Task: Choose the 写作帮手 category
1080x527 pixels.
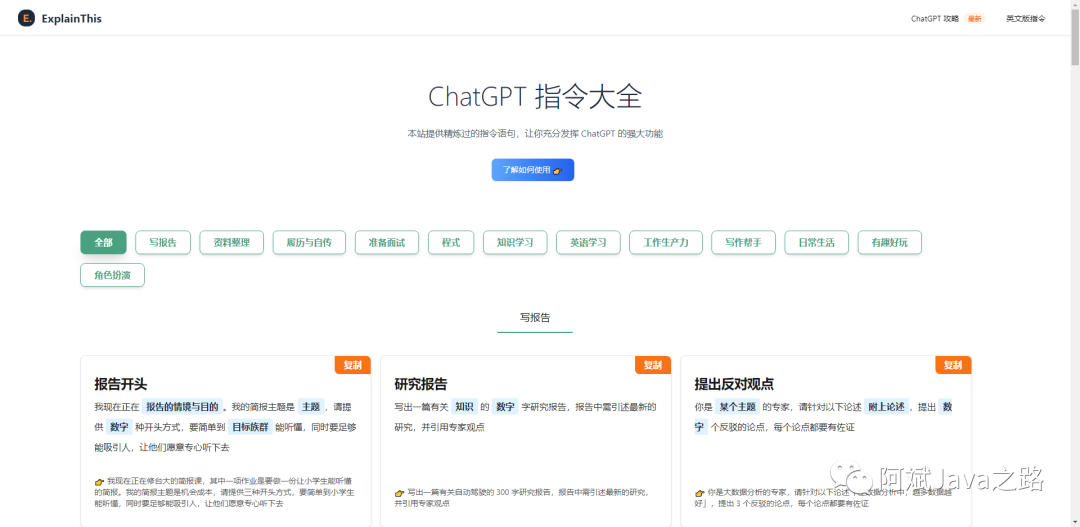Action: point(743,243)
